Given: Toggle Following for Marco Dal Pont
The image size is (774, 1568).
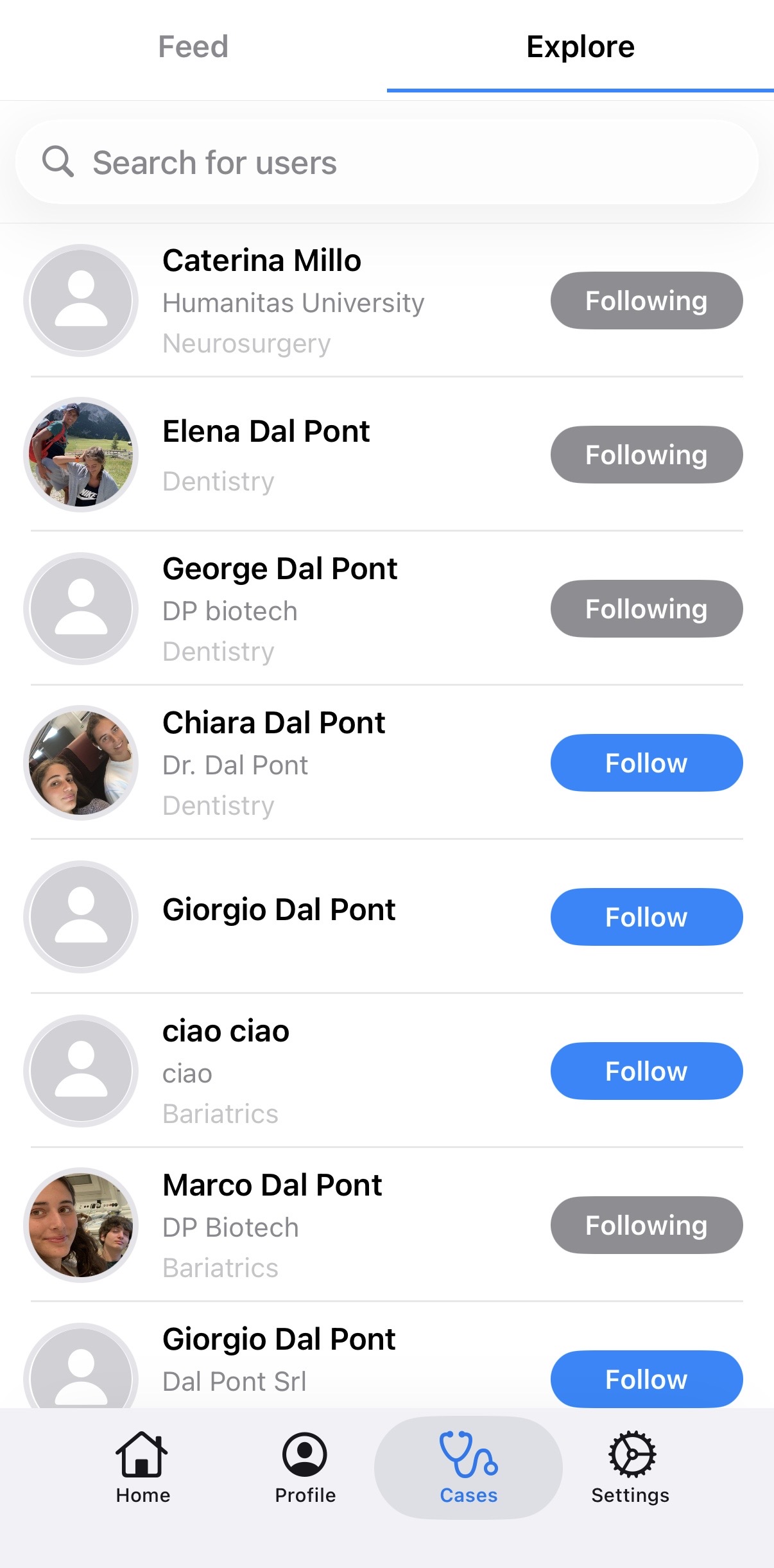Looking at the screenshot, I should [646, 1225].
